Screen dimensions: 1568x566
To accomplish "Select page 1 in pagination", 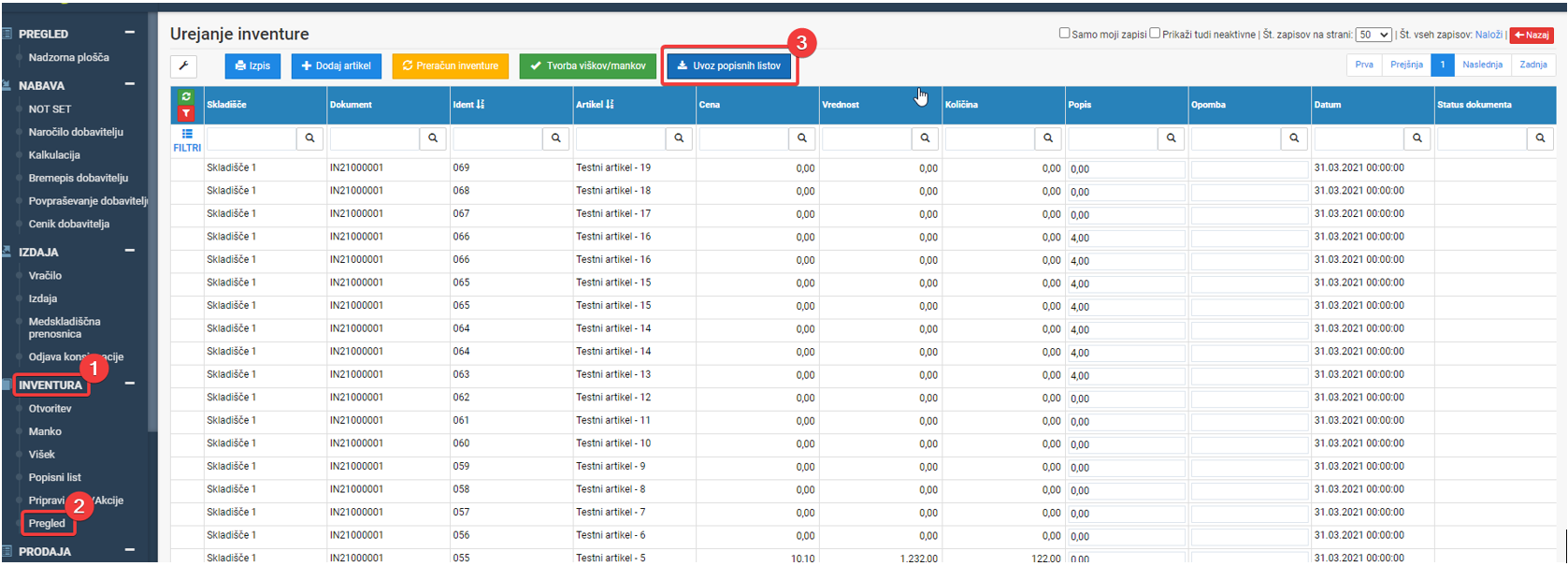I will pyautogui.click(x=1443, y=65).
